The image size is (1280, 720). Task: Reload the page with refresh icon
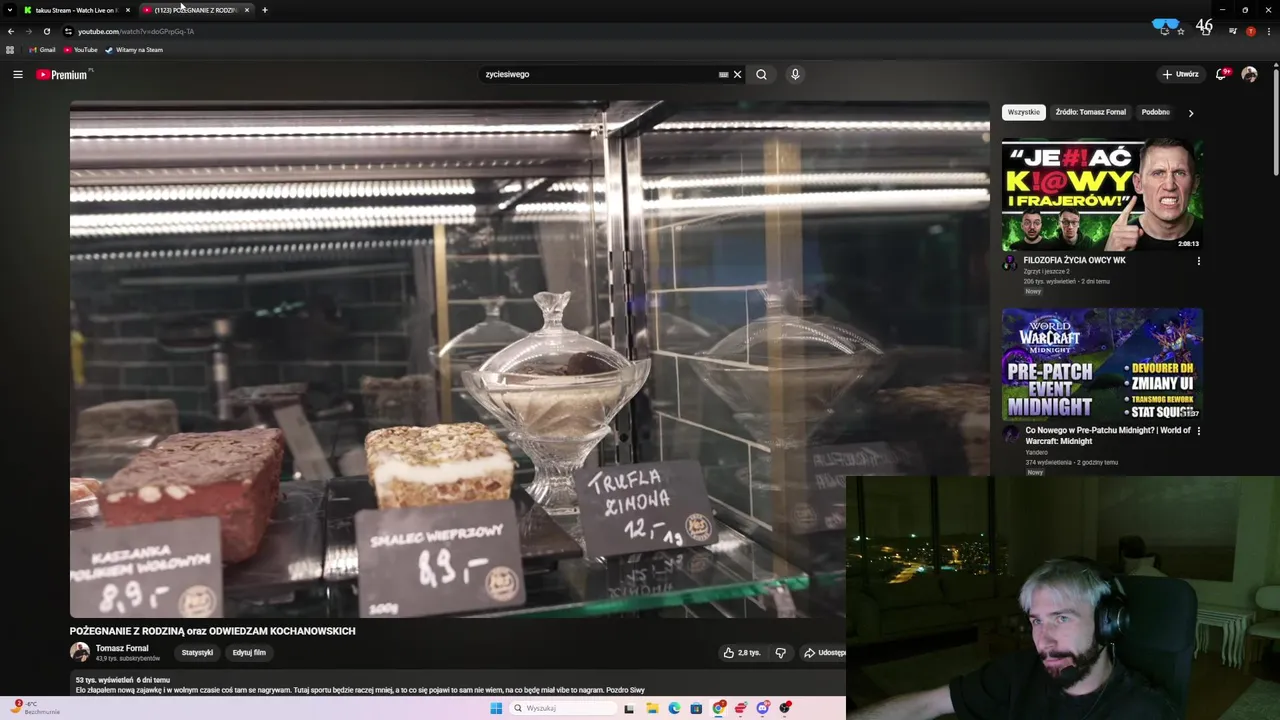coord(47,31)
